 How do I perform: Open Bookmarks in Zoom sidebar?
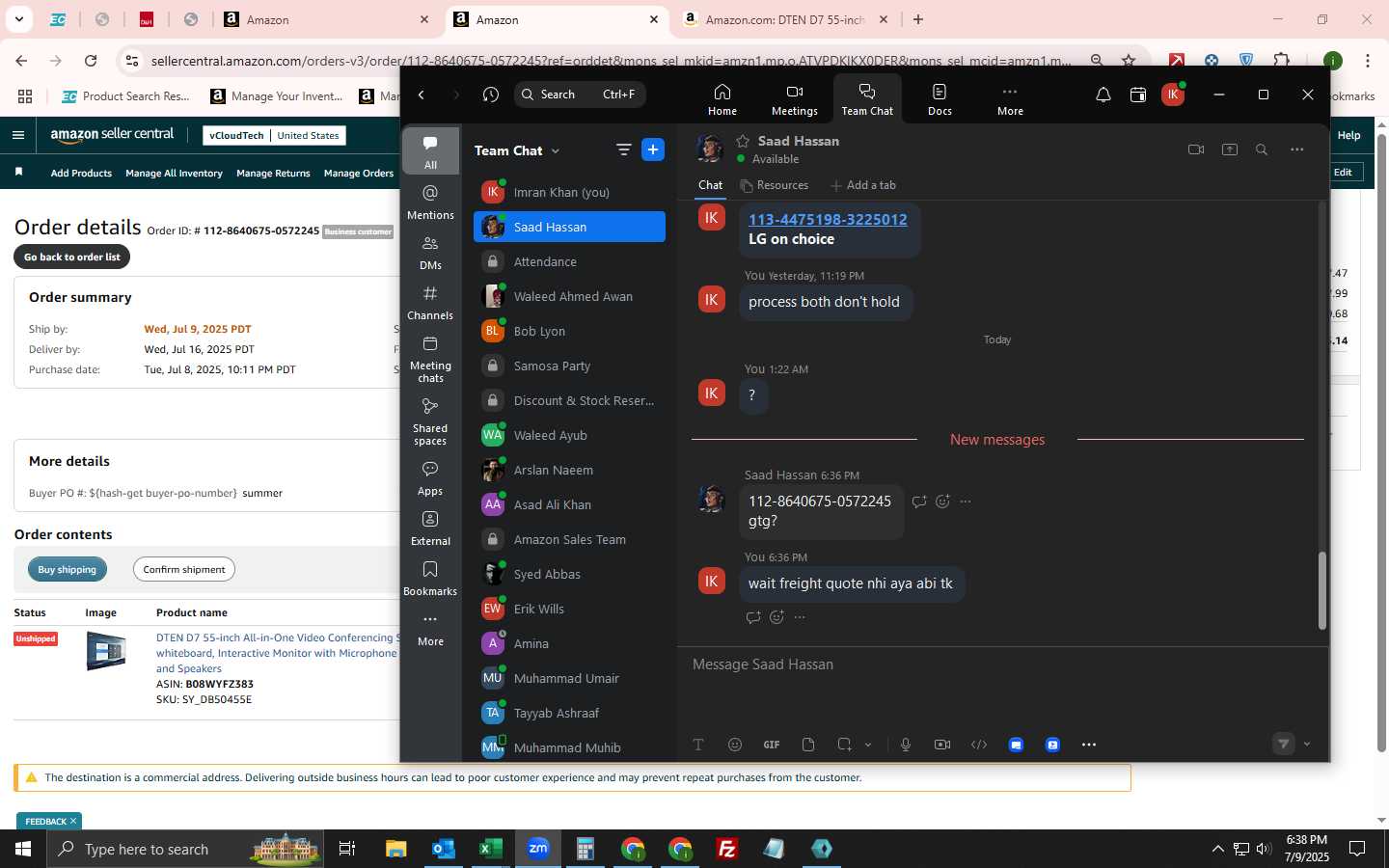point(430,578)
